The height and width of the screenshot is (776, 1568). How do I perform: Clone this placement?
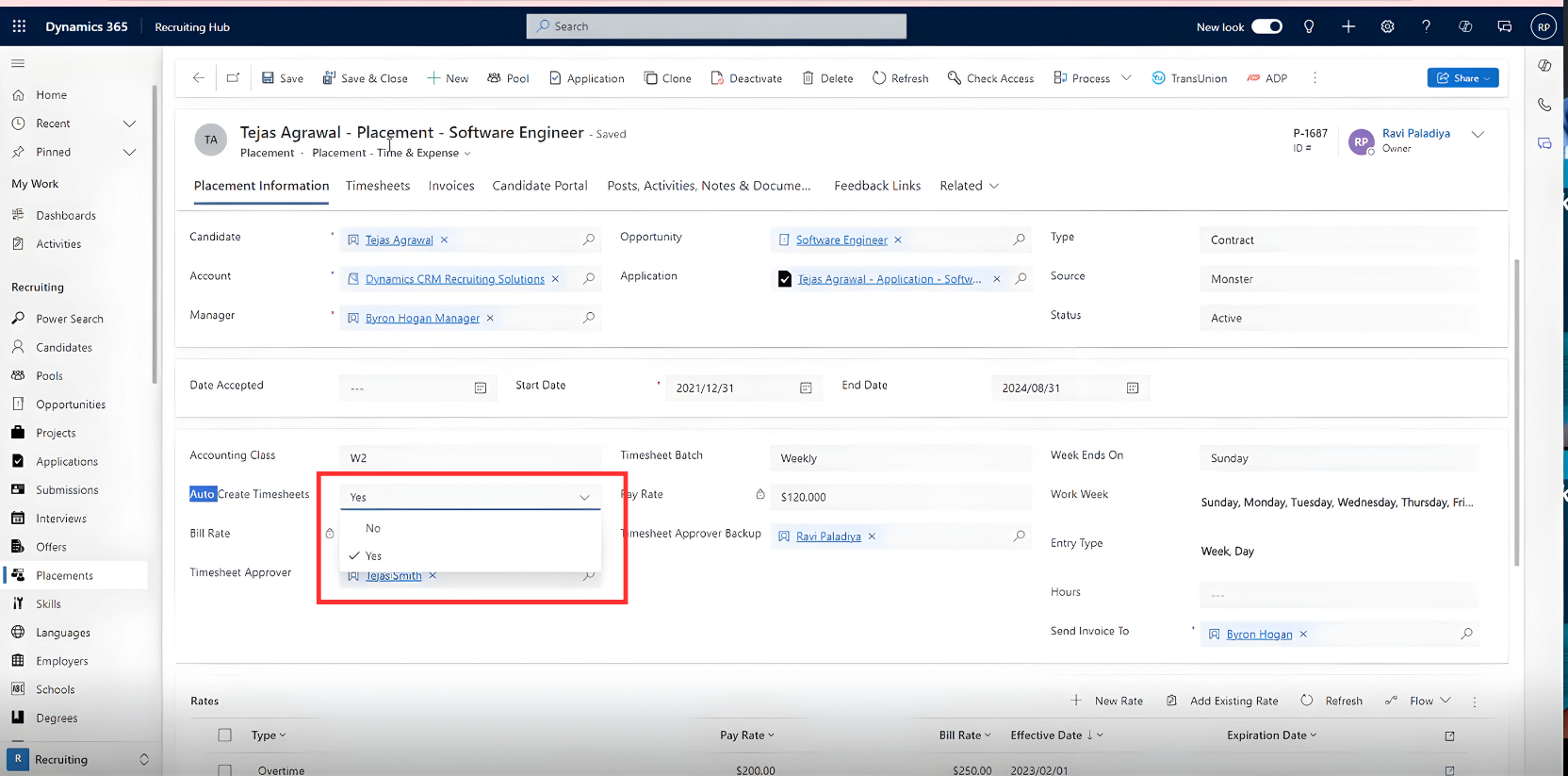[x=667, y=78]
